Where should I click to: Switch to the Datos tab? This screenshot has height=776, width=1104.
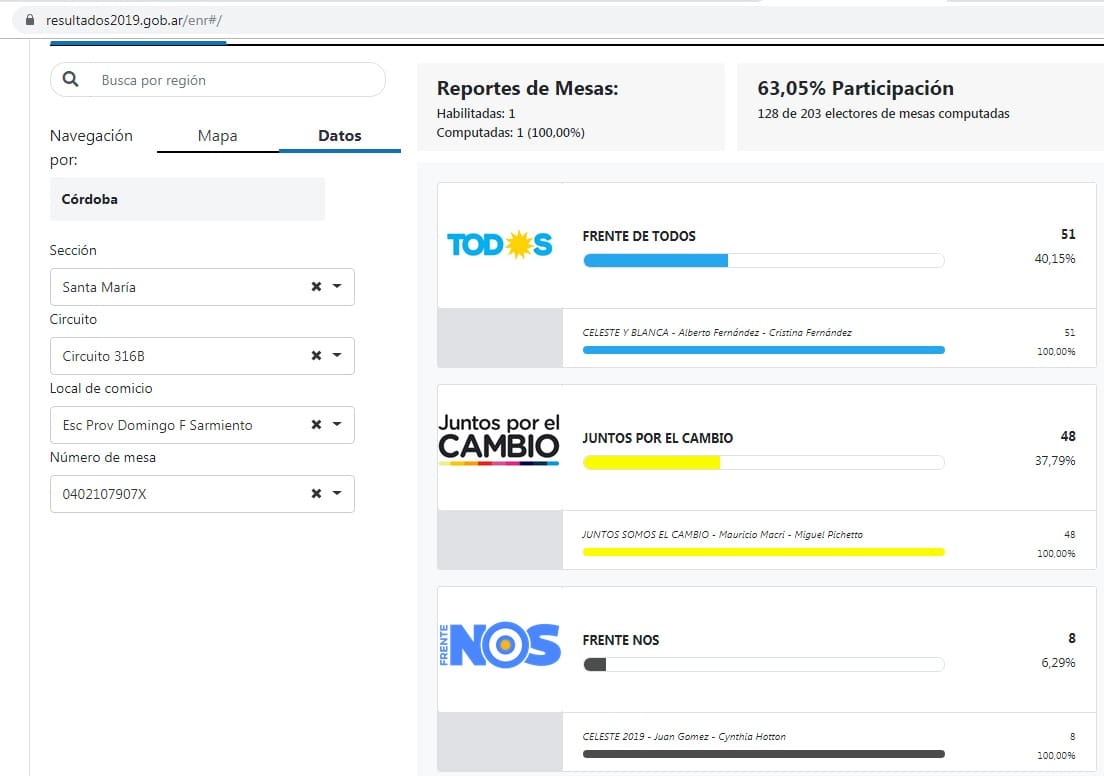tap(340, 136)
